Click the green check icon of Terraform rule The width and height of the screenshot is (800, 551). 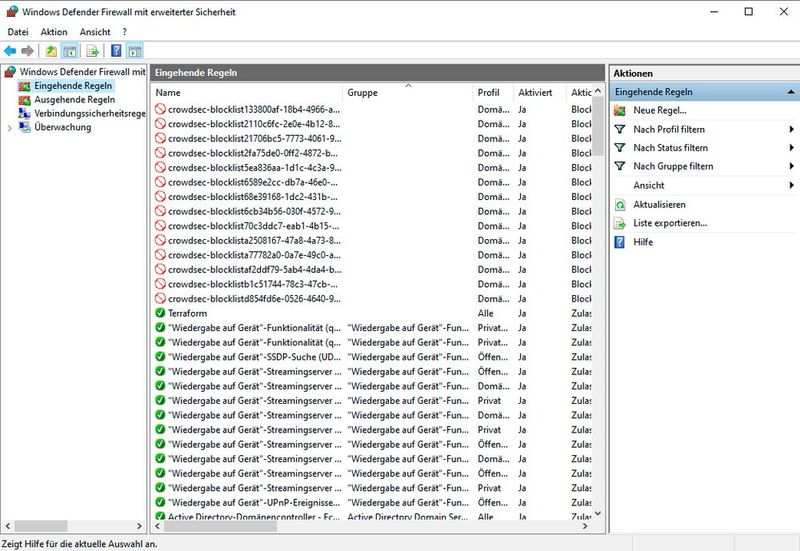pyautogui.click(x=160, y=313)
